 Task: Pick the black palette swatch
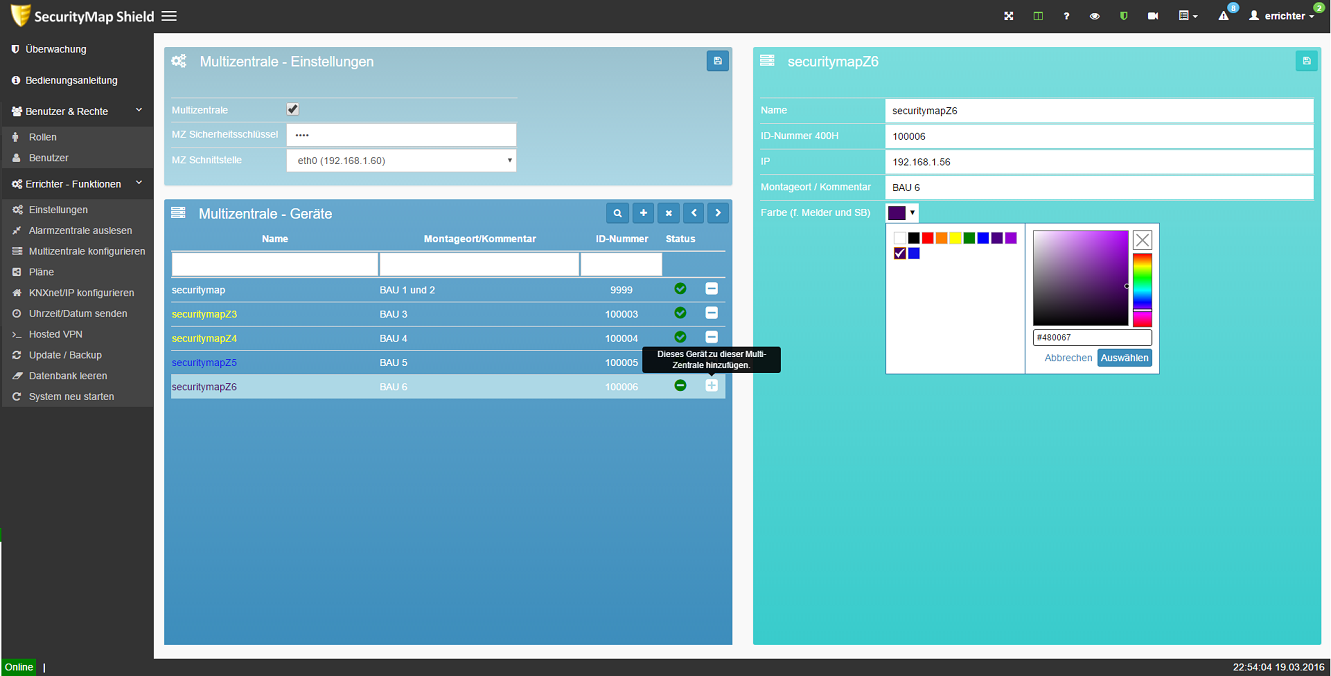(914, 238)
